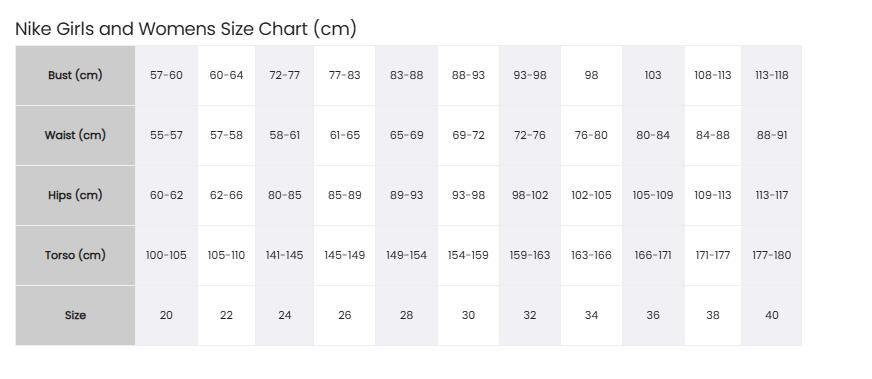Click torso measurement 141-145

coord(284,255)
